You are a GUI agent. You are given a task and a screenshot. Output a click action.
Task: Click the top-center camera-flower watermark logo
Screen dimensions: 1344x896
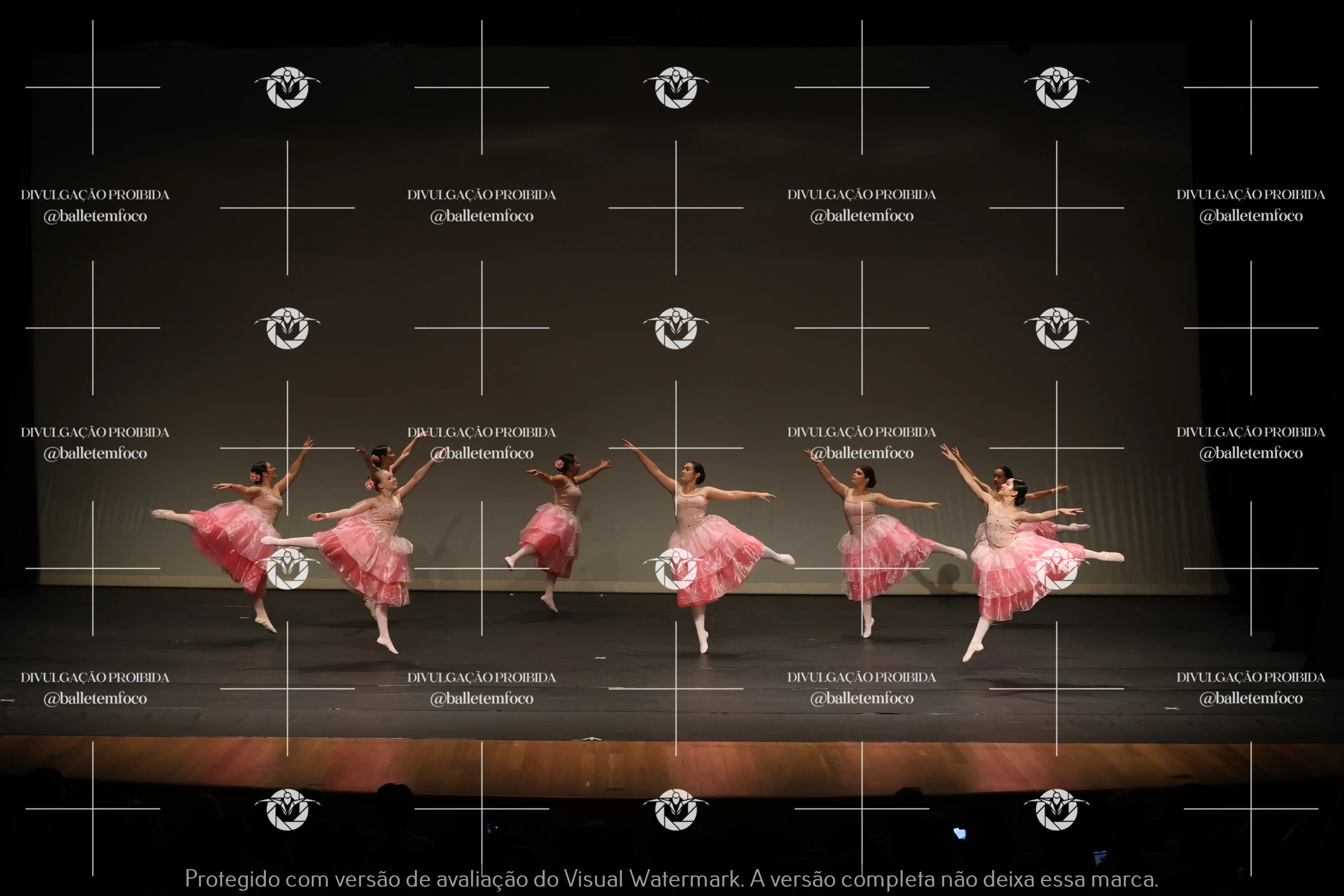(x=676, y=87)
